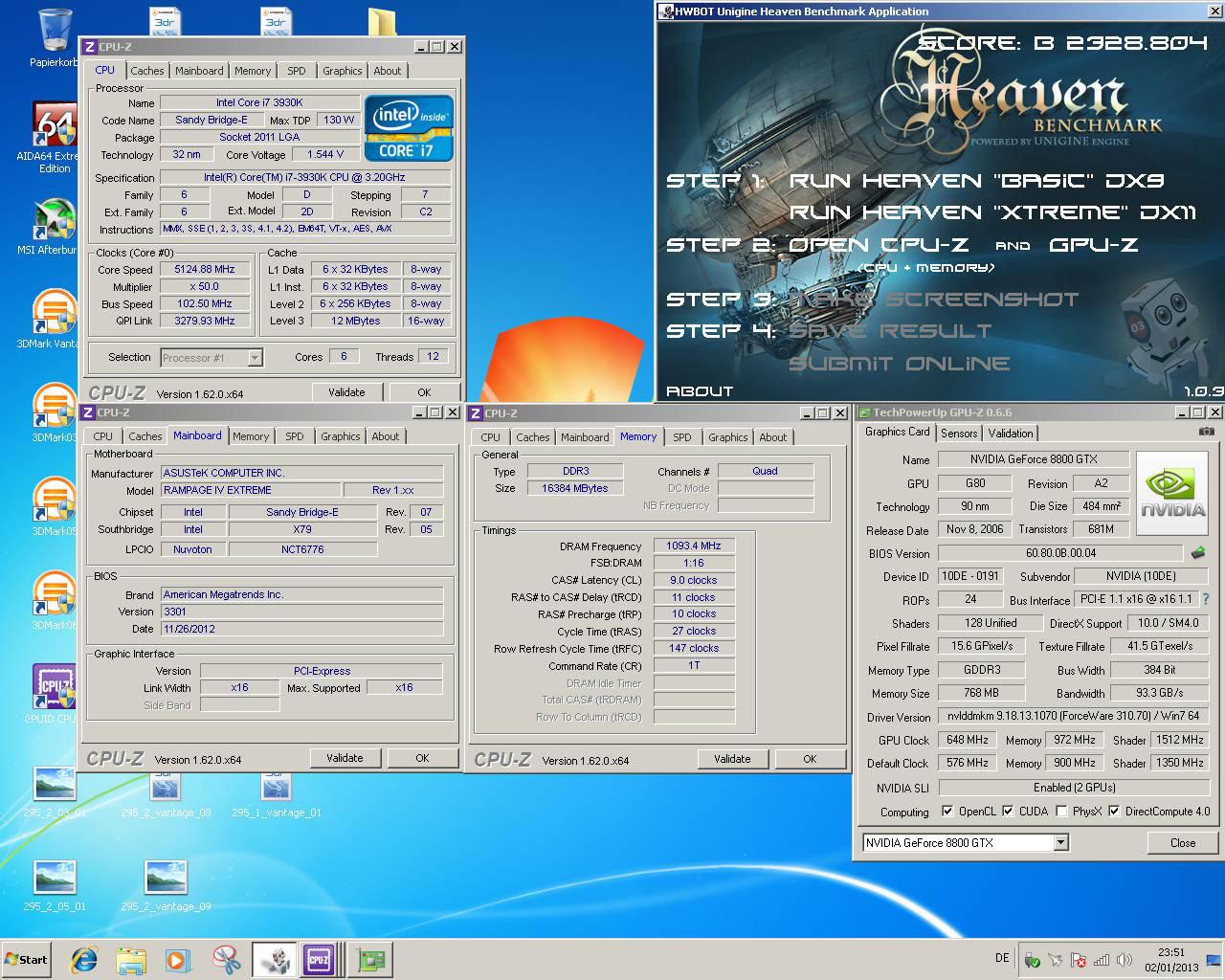
Task: Select Validation tab in GPU-Z
Action: pos(1011,433)
